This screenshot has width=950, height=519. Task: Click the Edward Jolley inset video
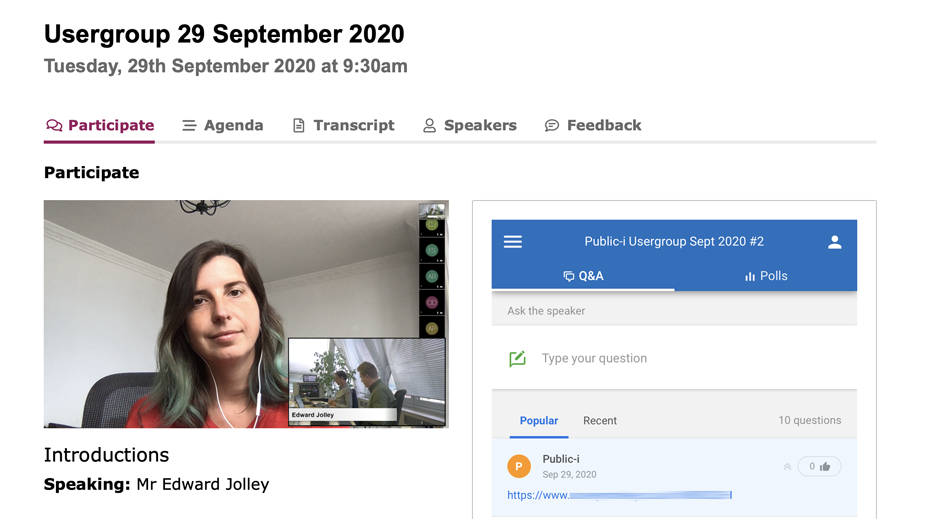point(367,382)
